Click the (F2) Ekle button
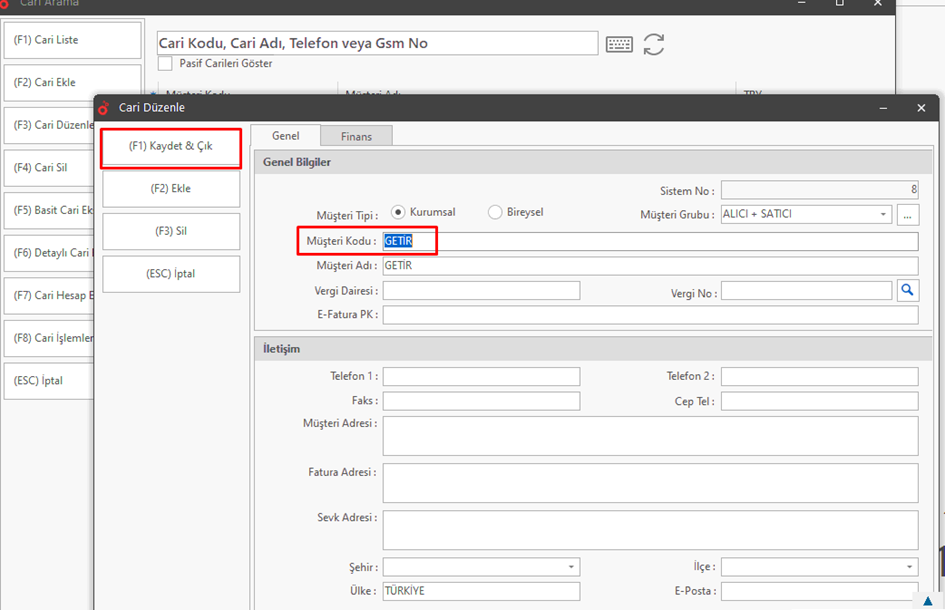The height and width of the screenshot is (610, 945). coord(171,189)
